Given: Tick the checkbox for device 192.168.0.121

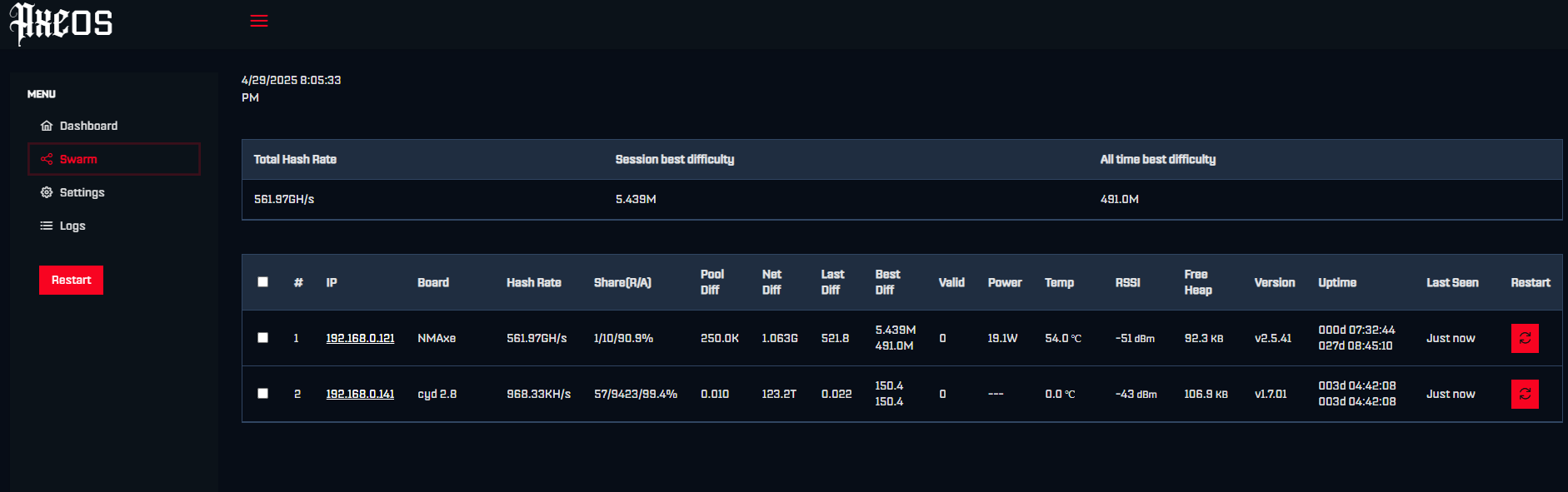Looking at the screenshot, I should pos(262,338).
